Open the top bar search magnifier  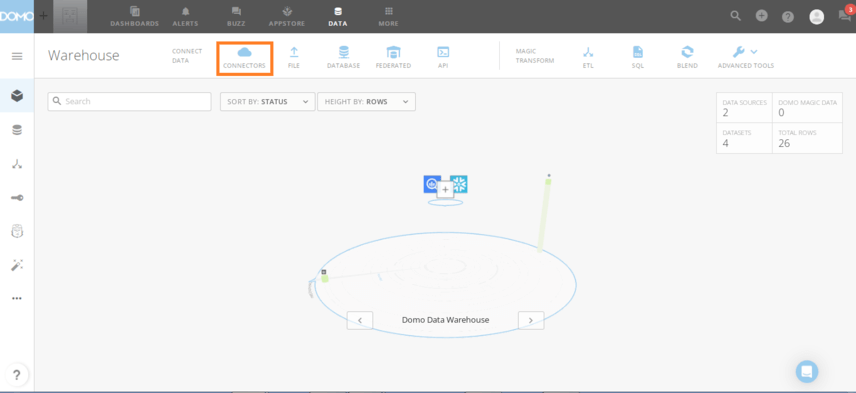coord(735,16)
